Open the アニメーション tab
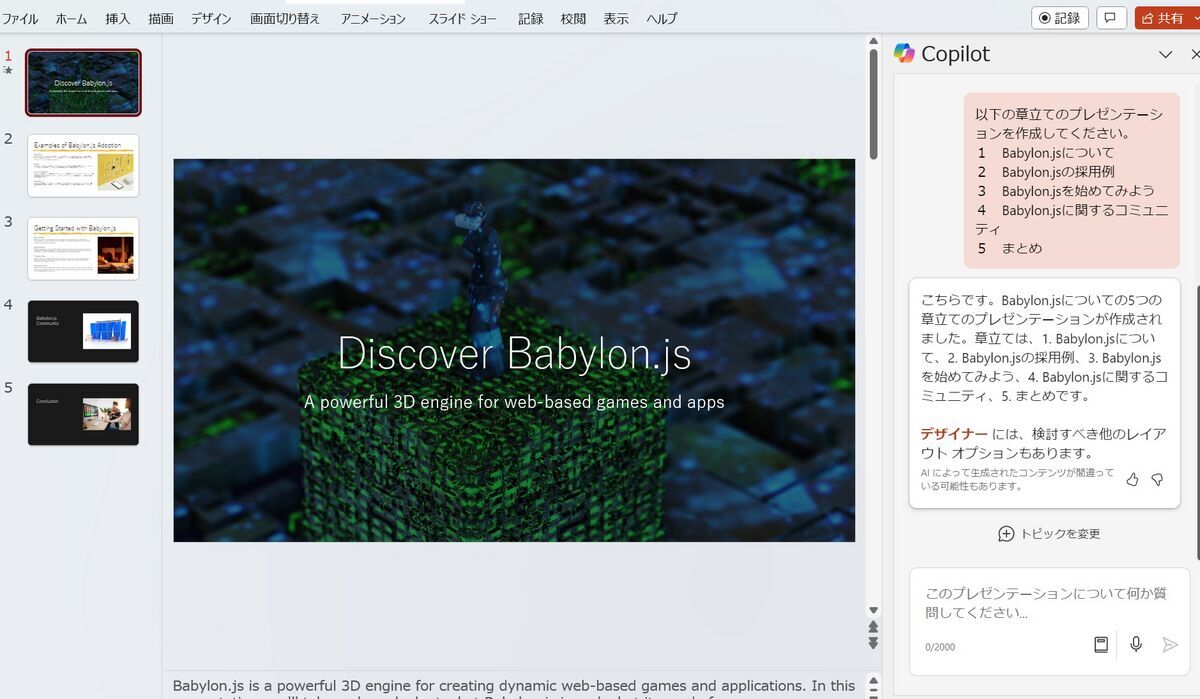This screenshot has width=1200, height=699. [x=373, y=19]
